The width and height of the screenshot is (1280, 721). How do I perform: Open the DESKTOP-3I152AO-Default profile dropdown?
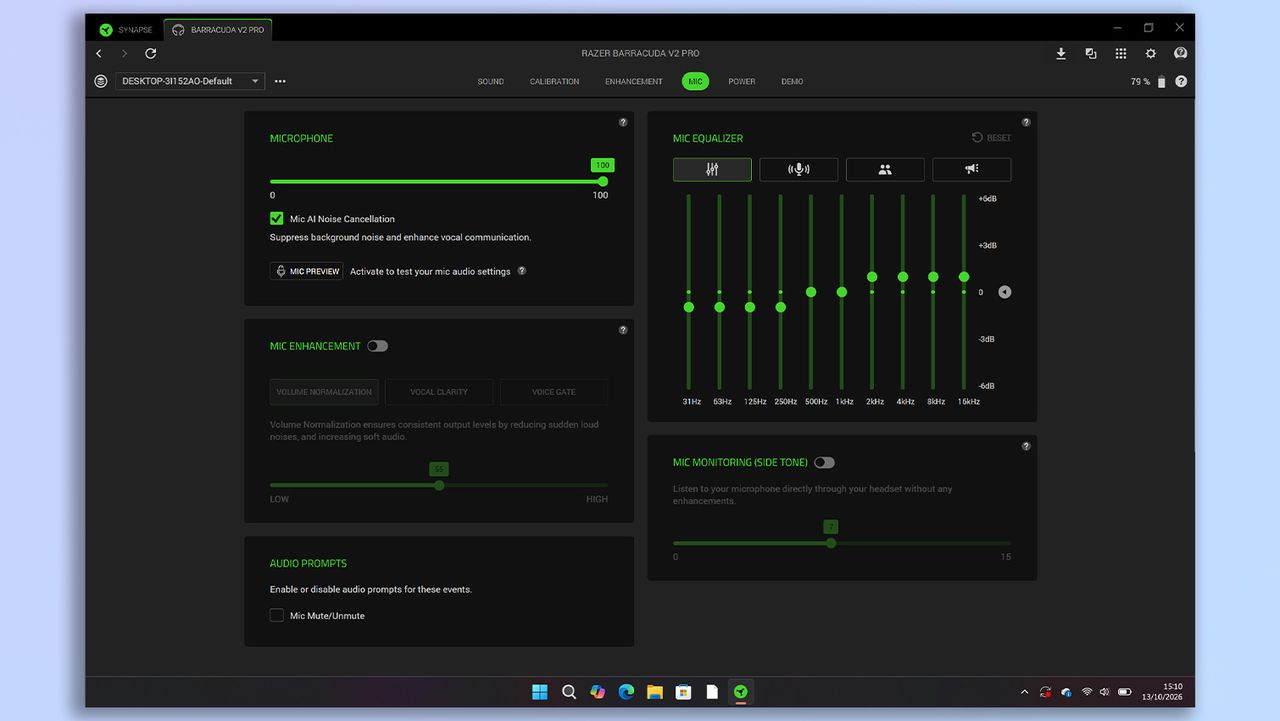pos(190,81)
